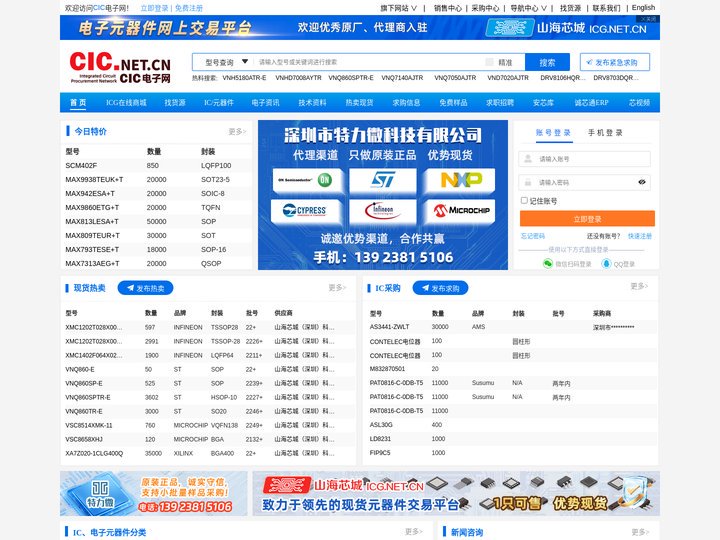Click the 发布紧急求购 button
720x540 pixels.
point(614,62)
